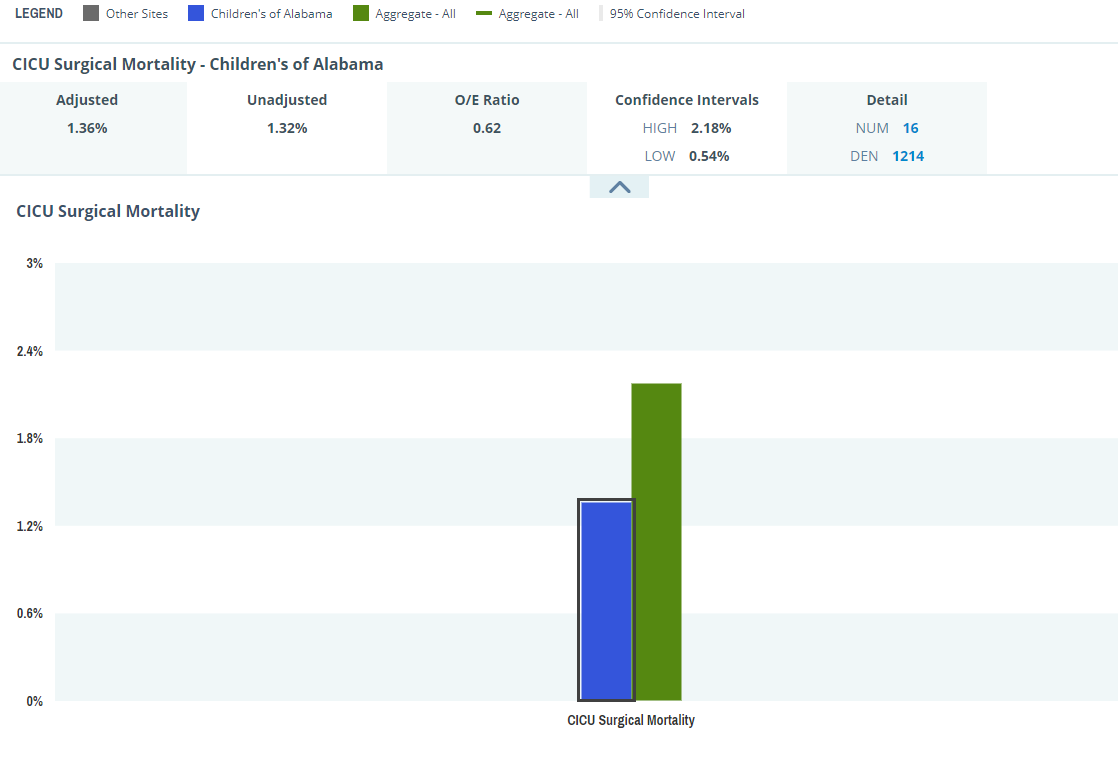Click the CICU Surgical Mortality x-axis label
Viewport: 1118px width, 773px height.
pyautogui.click(x=631, y=720)
